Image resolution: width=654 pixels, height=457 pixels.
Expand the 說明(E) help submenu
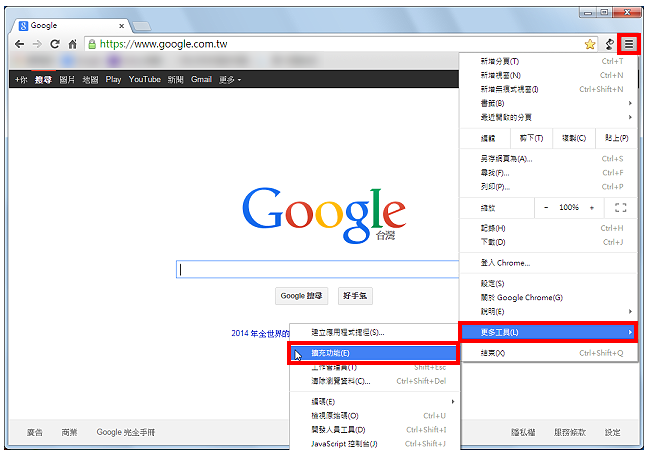tap(548, 311)
